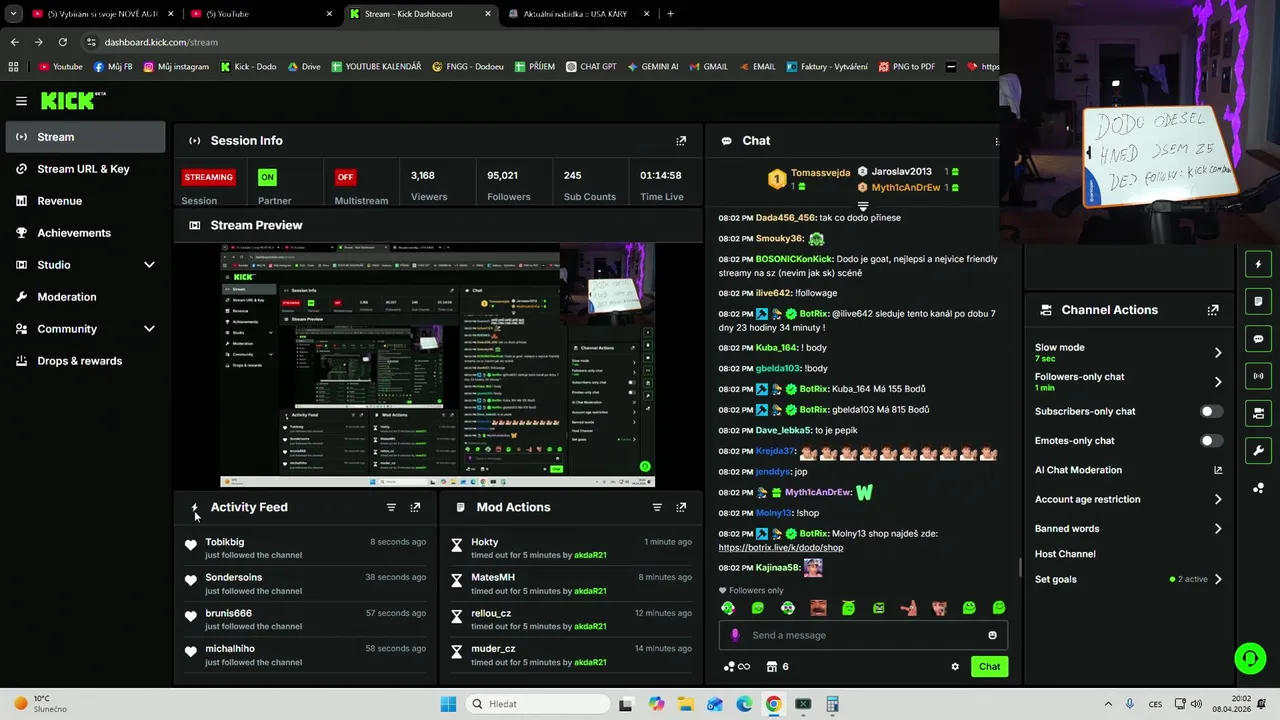The image size is (1280, 720).
Task: Open Slow mode settings chevron
Action: [x=1218, y=352]
